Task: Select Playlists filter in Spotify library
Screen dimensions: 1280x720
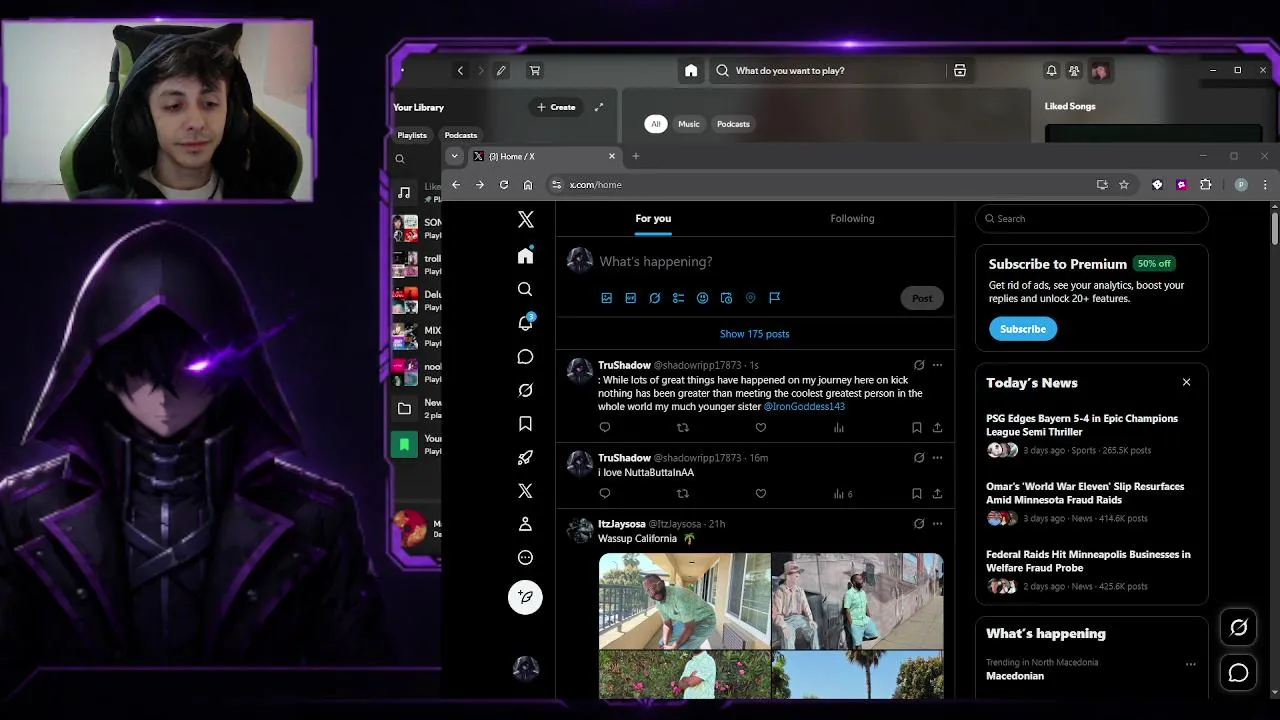Action: [412, 135]
